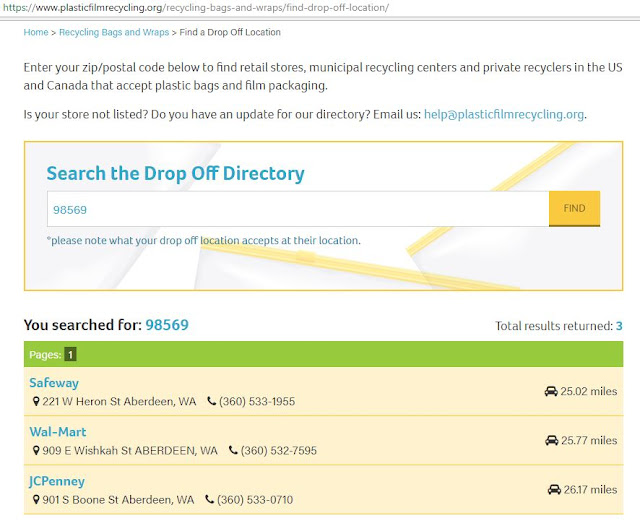
Task: Go to Recycling Bags and Wraps breadcrumb
Action: [114, 32]
